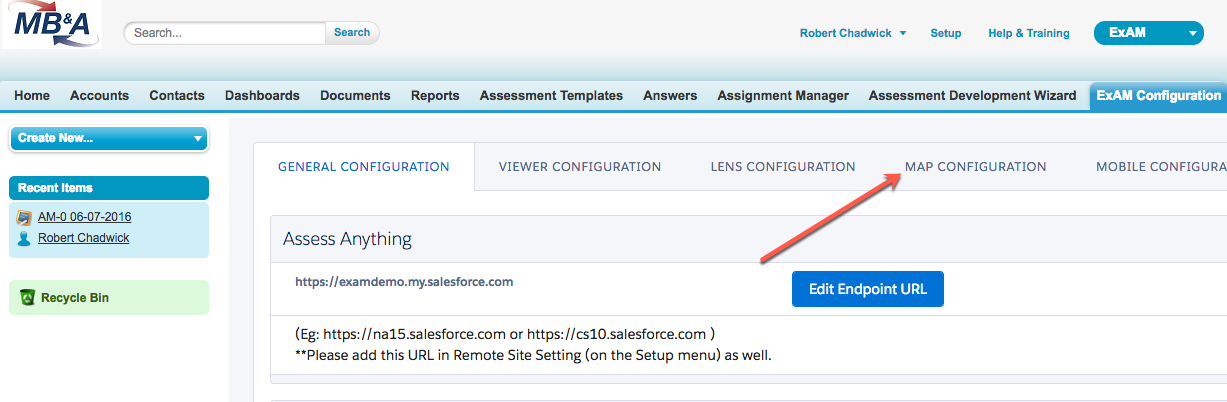Switch to Lens Configuration tab
Viewport: 1227px width, 402px height.
(x=783, y=167)
